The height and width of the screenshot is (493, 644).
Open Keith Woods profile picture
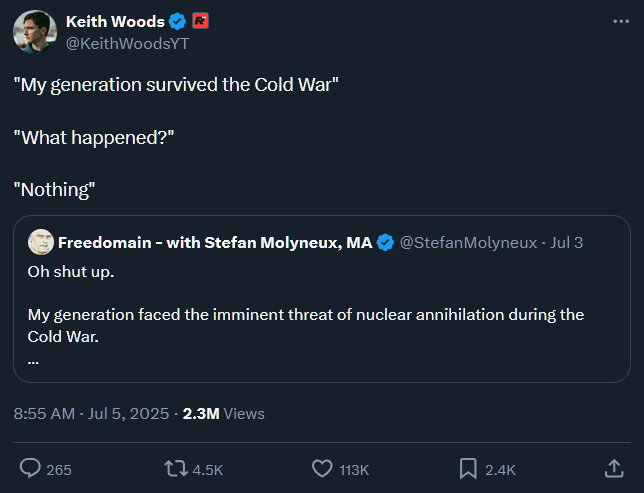tap(35, 32)
